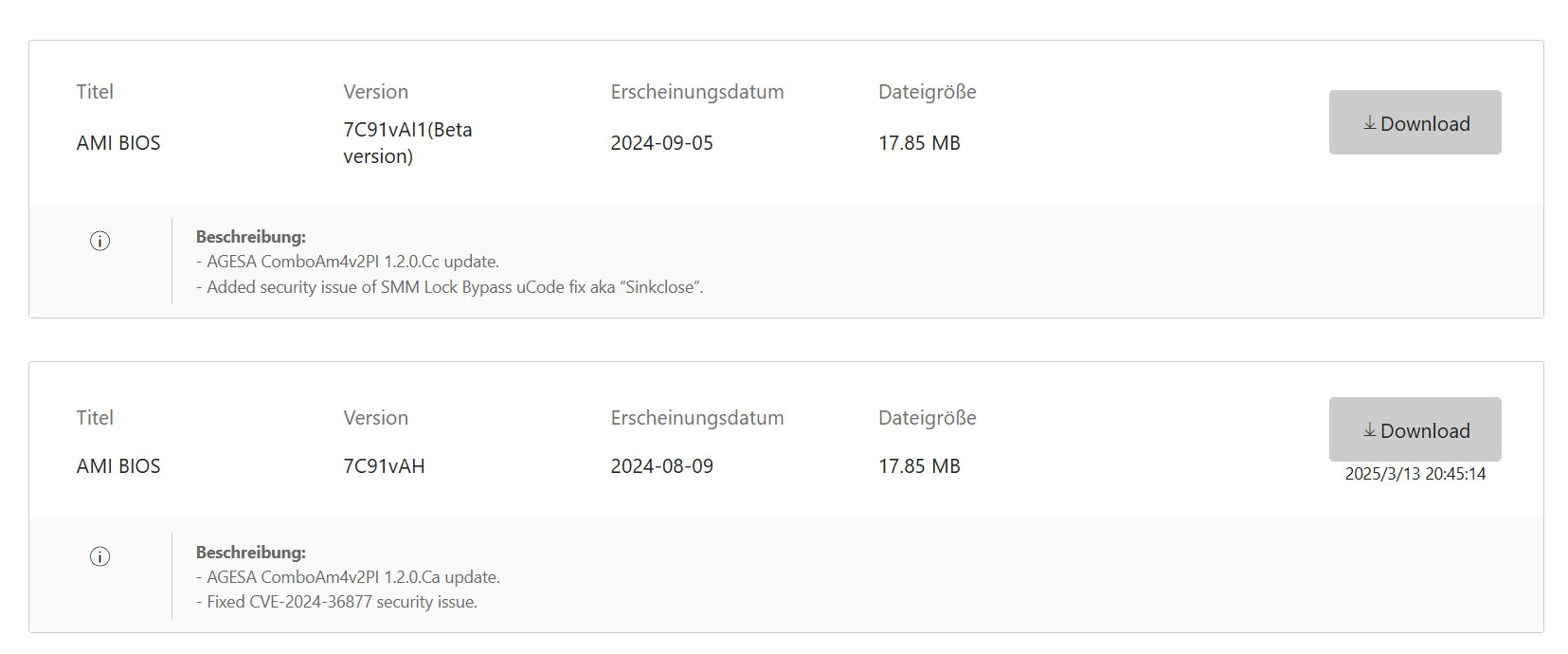The width and height of the screenshot is (1568, 654).
Task: Select the circled-i icon in the bottom description row
Action: pos(99,556)
